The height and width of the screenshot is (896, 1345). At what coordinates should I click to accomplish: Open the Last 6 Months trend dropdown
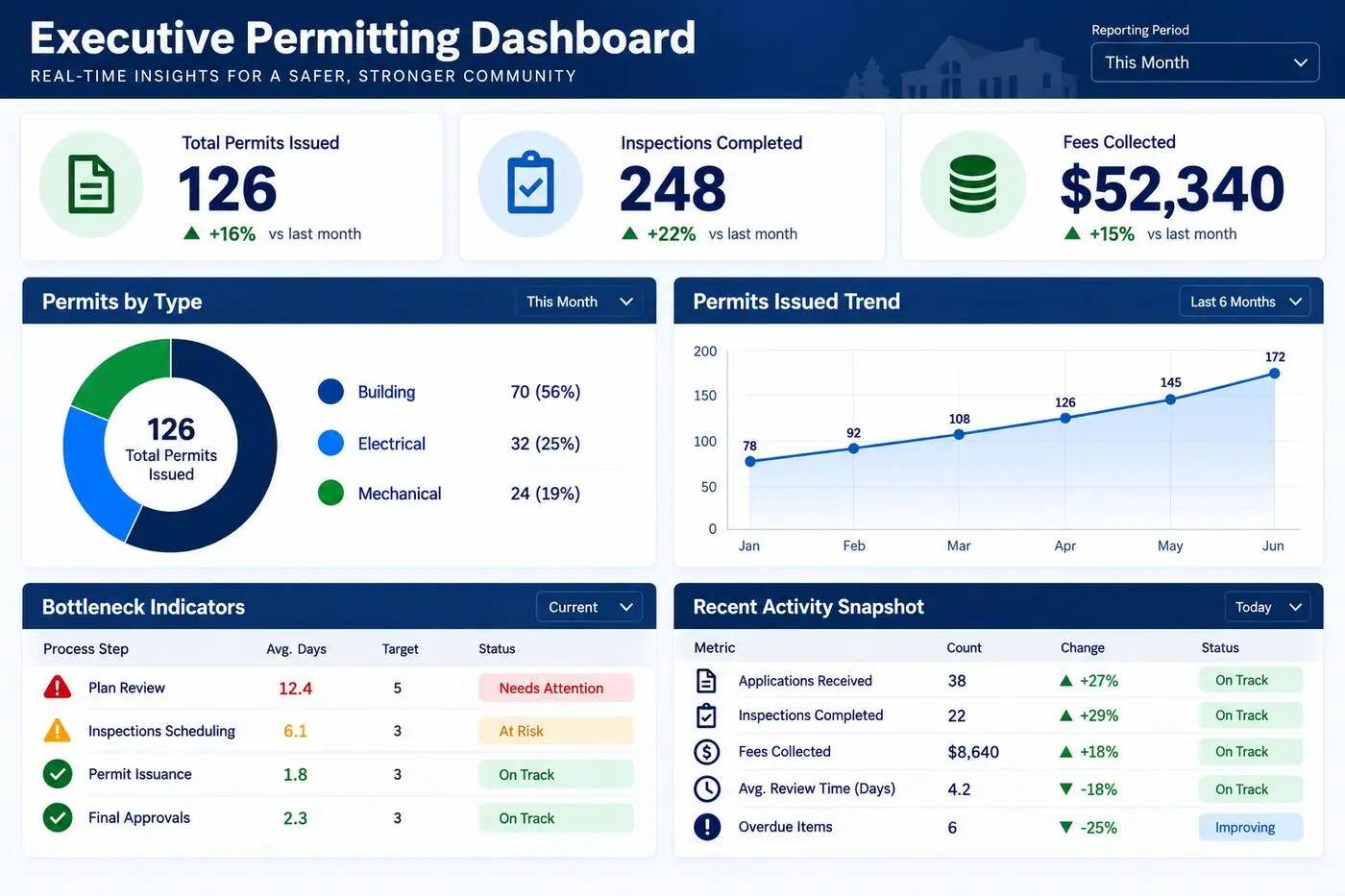(1245, 302)
